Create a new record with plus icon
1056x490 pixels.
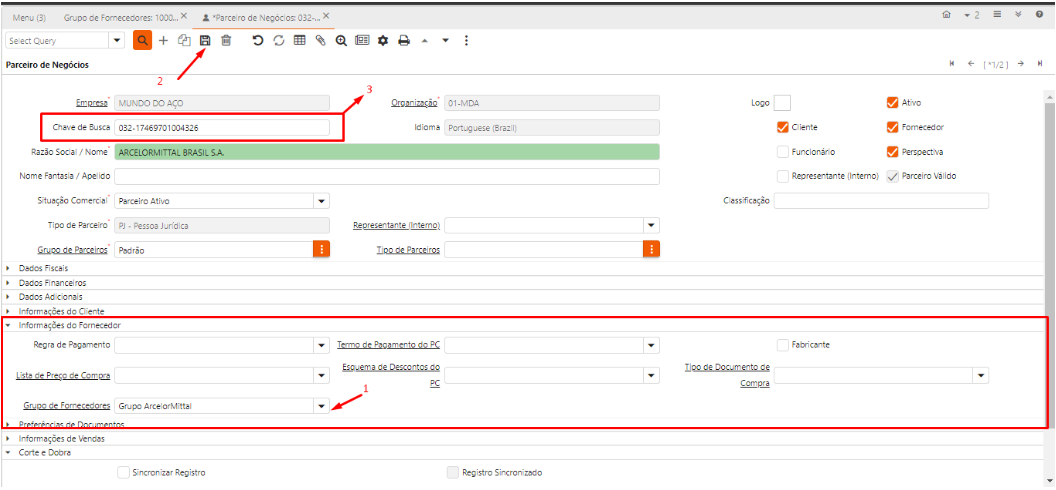coord(163,40)
